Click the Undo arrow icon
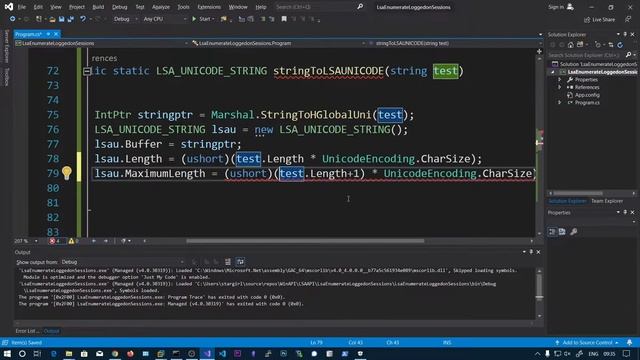This screenshot has width=640, height=360. [x=83, y=19]
